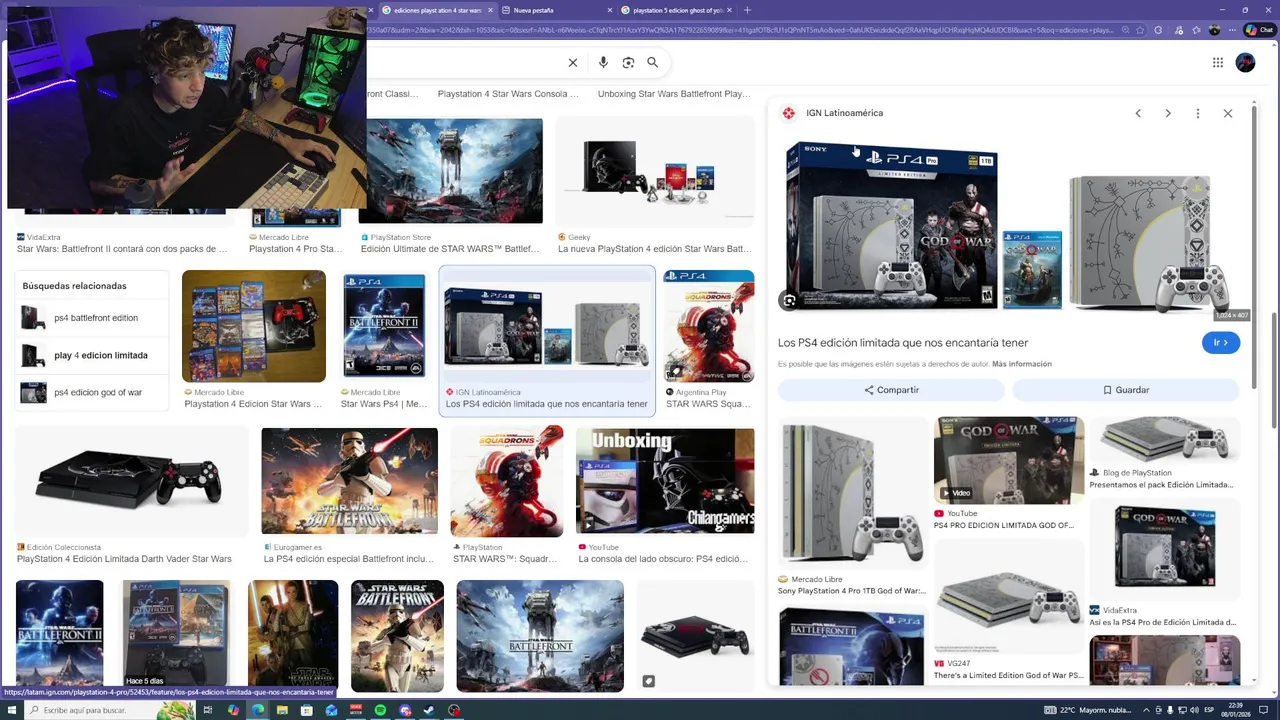Open Argentina Play Star Wars Squadrons thumbnail

point(709,326)
